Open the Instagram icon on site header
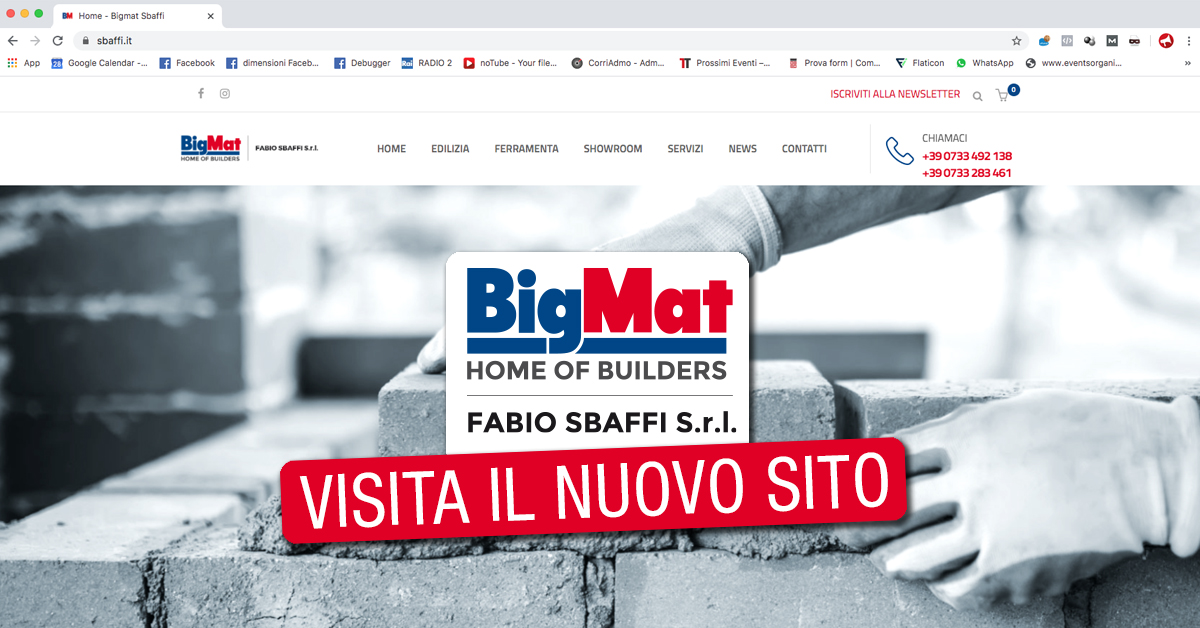The image size is (1200, 628). (225, 94)
